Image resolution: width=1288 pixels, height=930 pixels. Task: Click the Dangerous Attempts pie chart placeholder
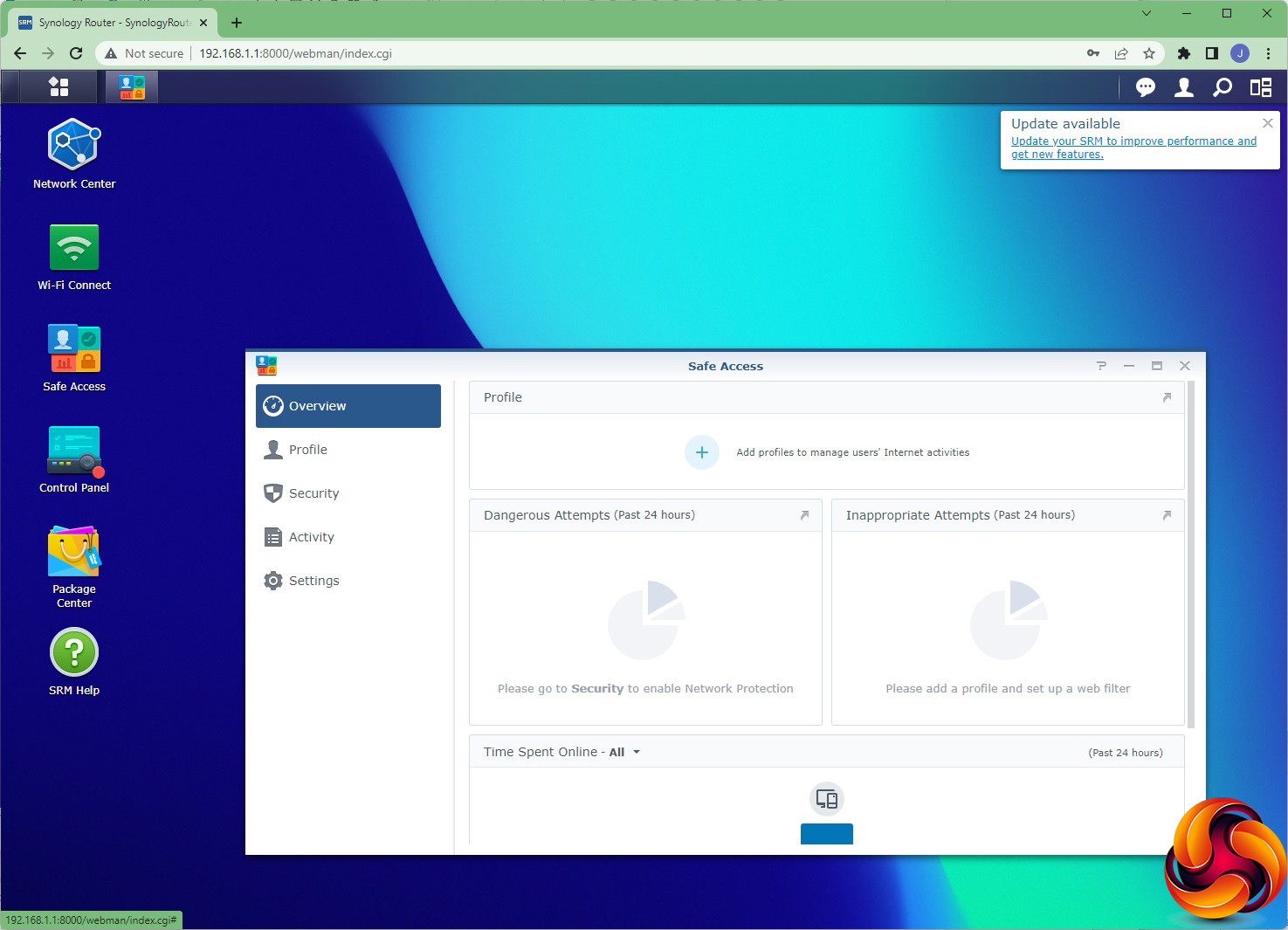coord(646,620)
